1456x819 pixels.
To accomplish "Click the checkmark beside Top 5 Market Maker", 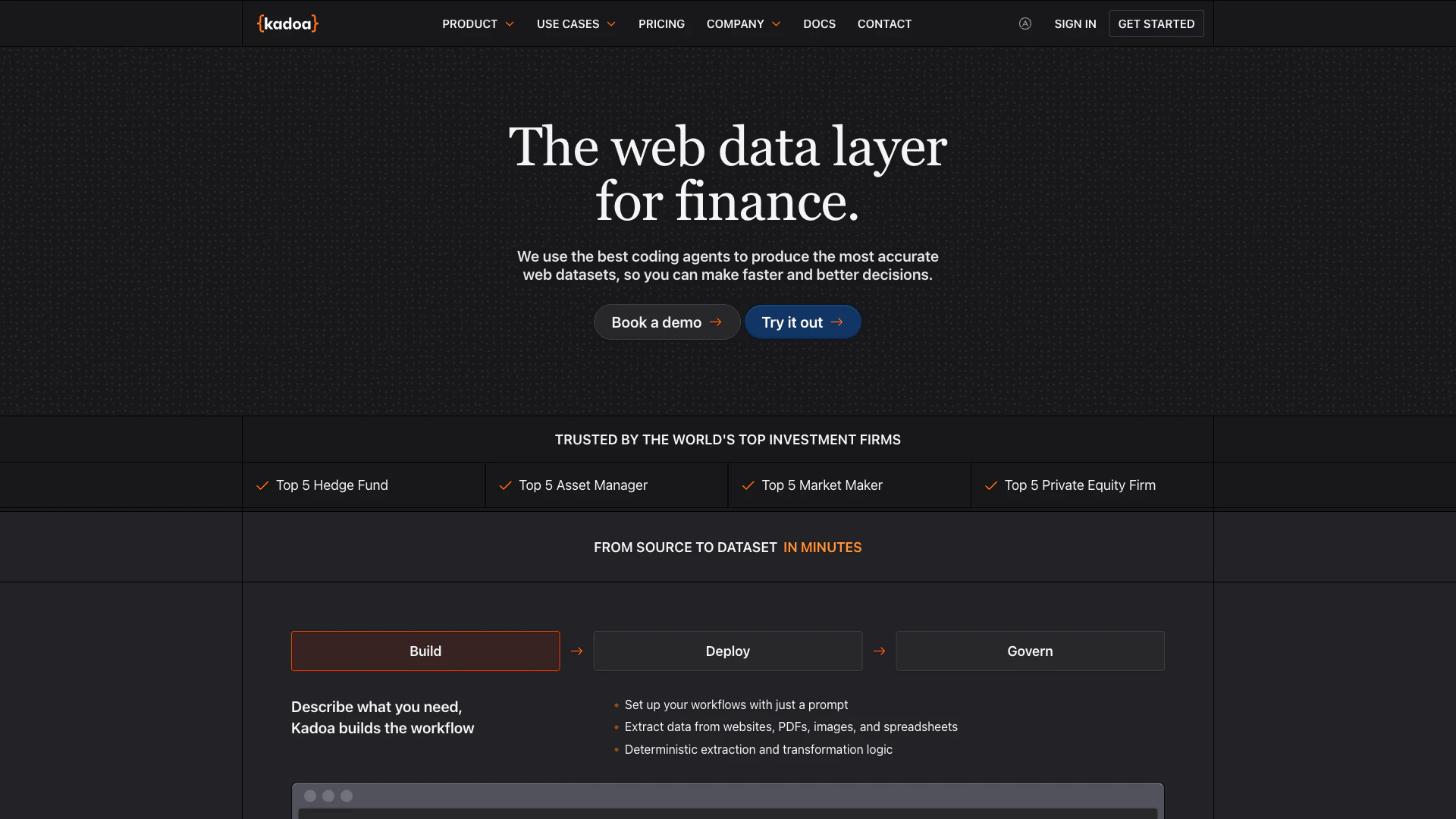I will pyautogui.click(x=748, y=485).
